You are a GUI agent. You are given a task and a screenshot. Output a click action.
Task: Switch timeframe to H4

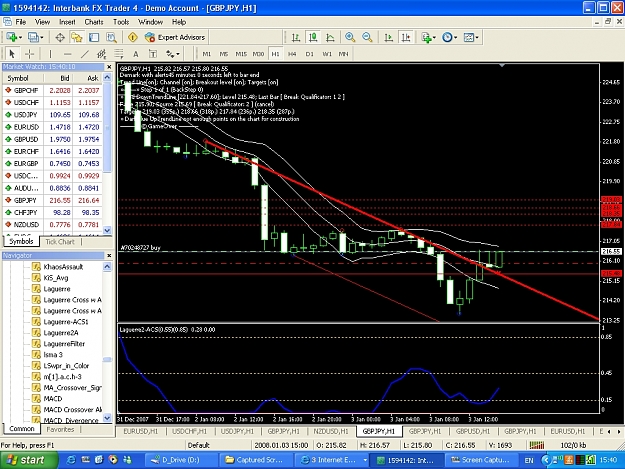coord(292,54)
